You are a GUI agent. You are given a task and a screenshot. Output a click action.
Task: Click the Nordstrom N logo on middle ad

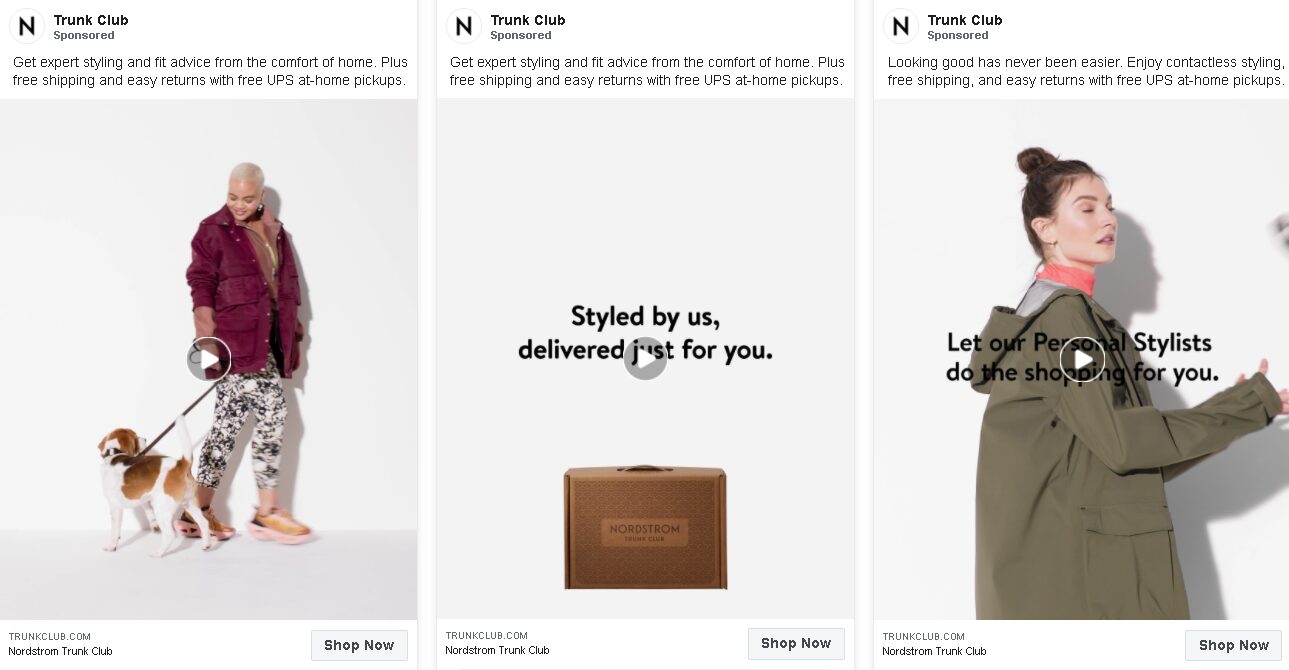[x=463, y=26]
